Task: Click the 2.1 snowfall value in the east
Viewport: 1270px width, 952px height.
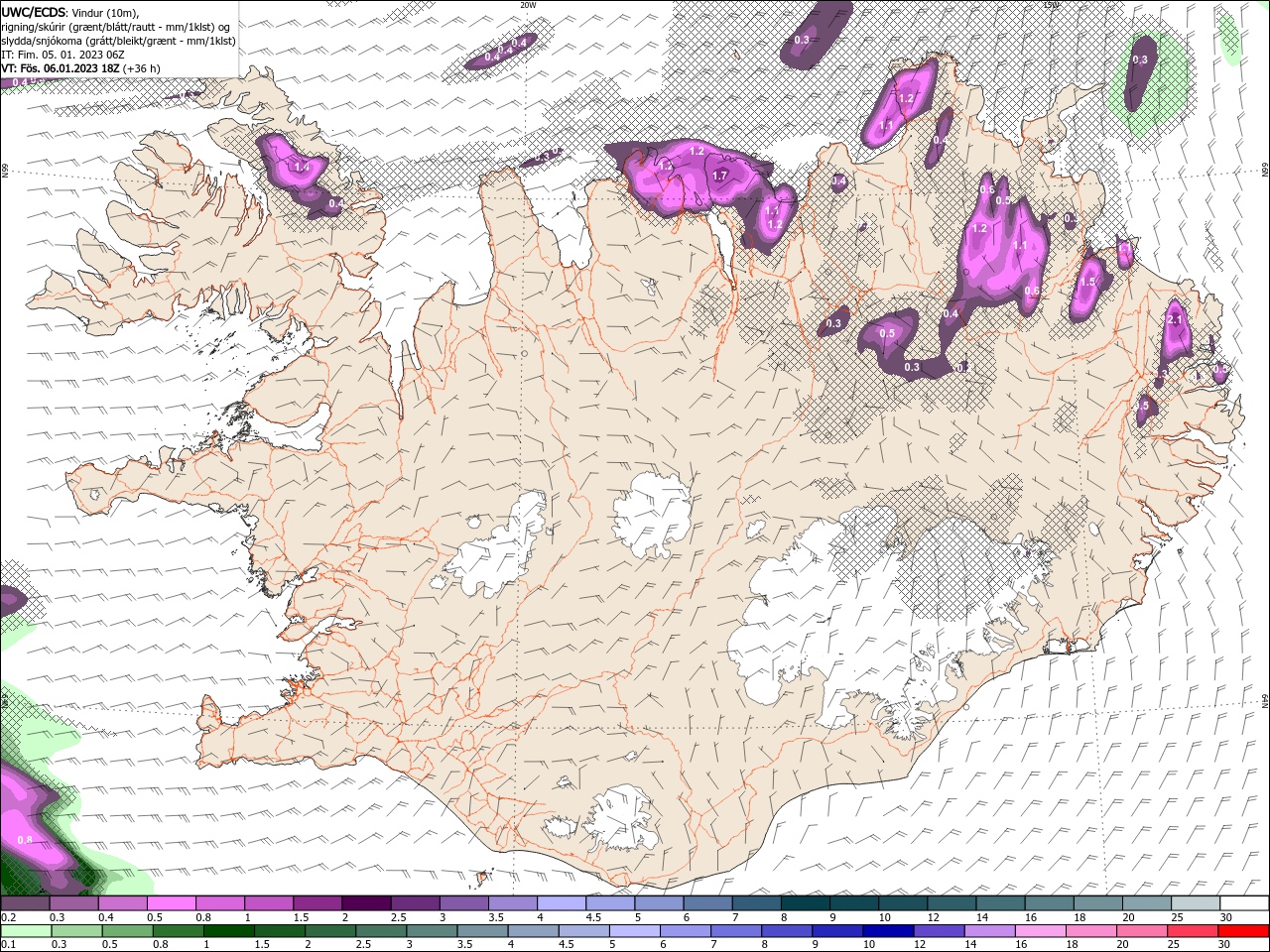Action: (1177, 319)
